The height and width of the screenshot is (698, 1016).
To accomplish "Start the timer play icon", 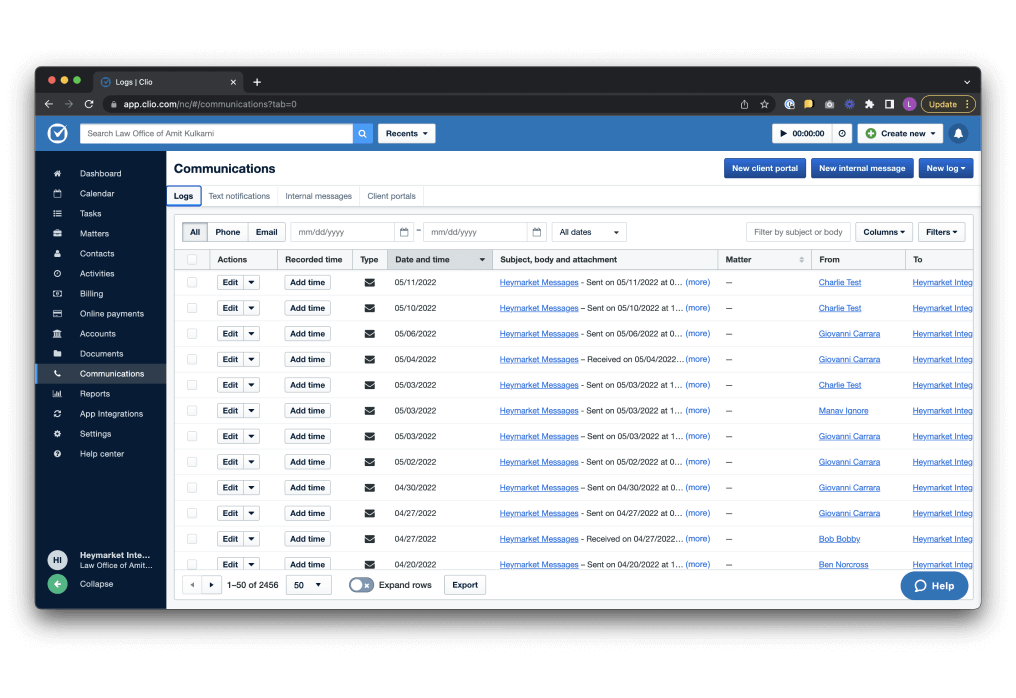I will pyautogui.click(x=783, y=134).
